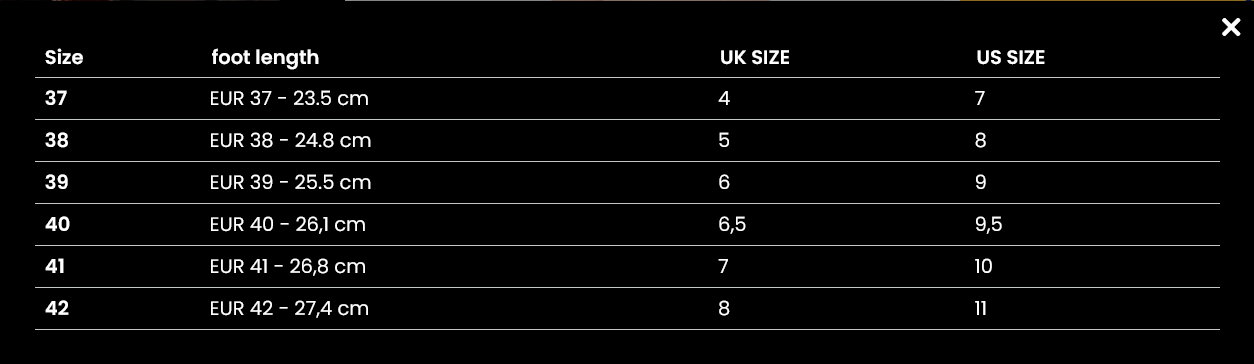
Task: Click 'EUR 41 - 26,8 cm' cell
Action: pyautogui.click(x=288, y=267)
